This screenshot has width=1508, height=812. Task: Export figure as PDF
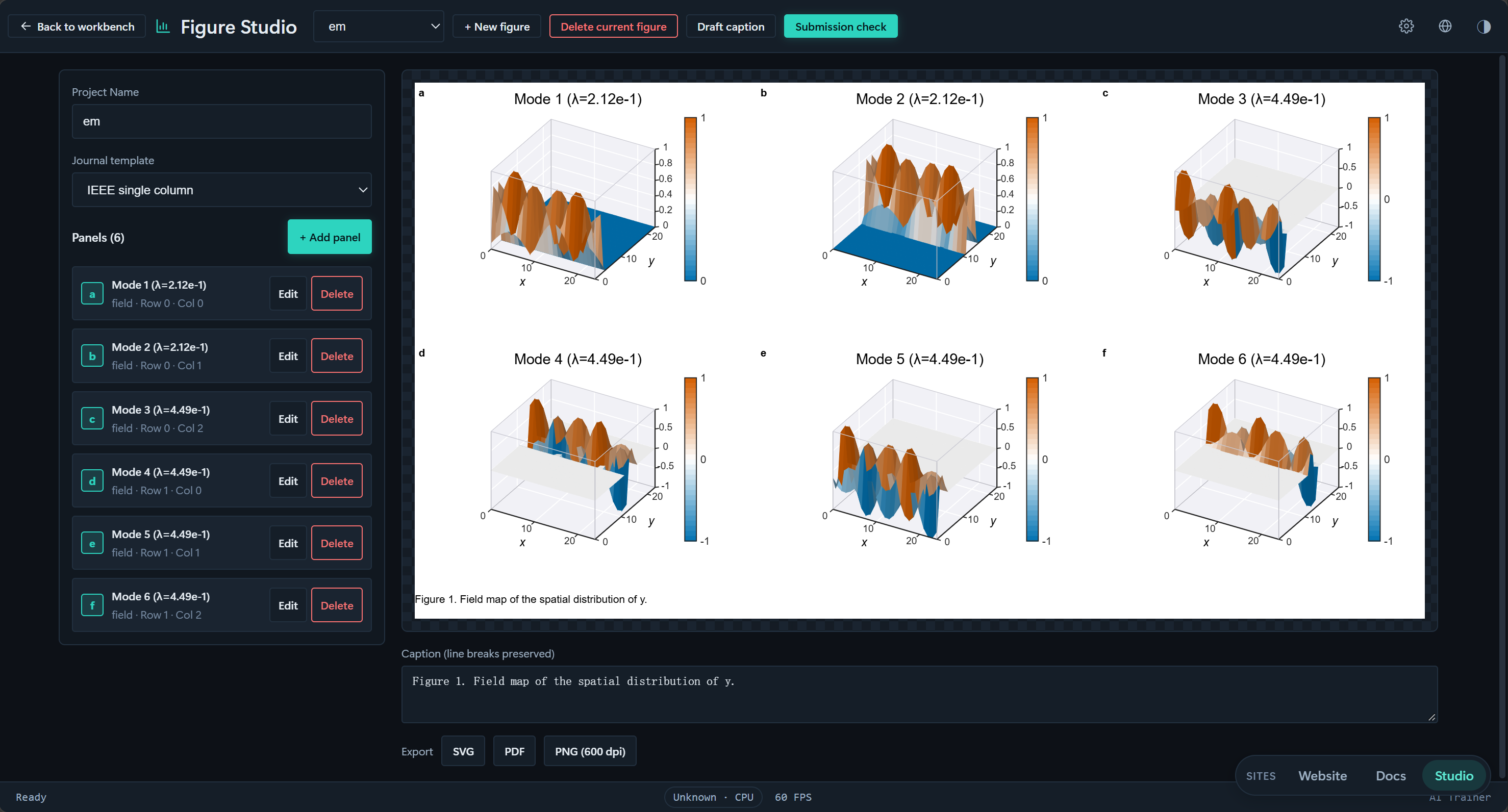pyautogui.click(x=514, y=751)
